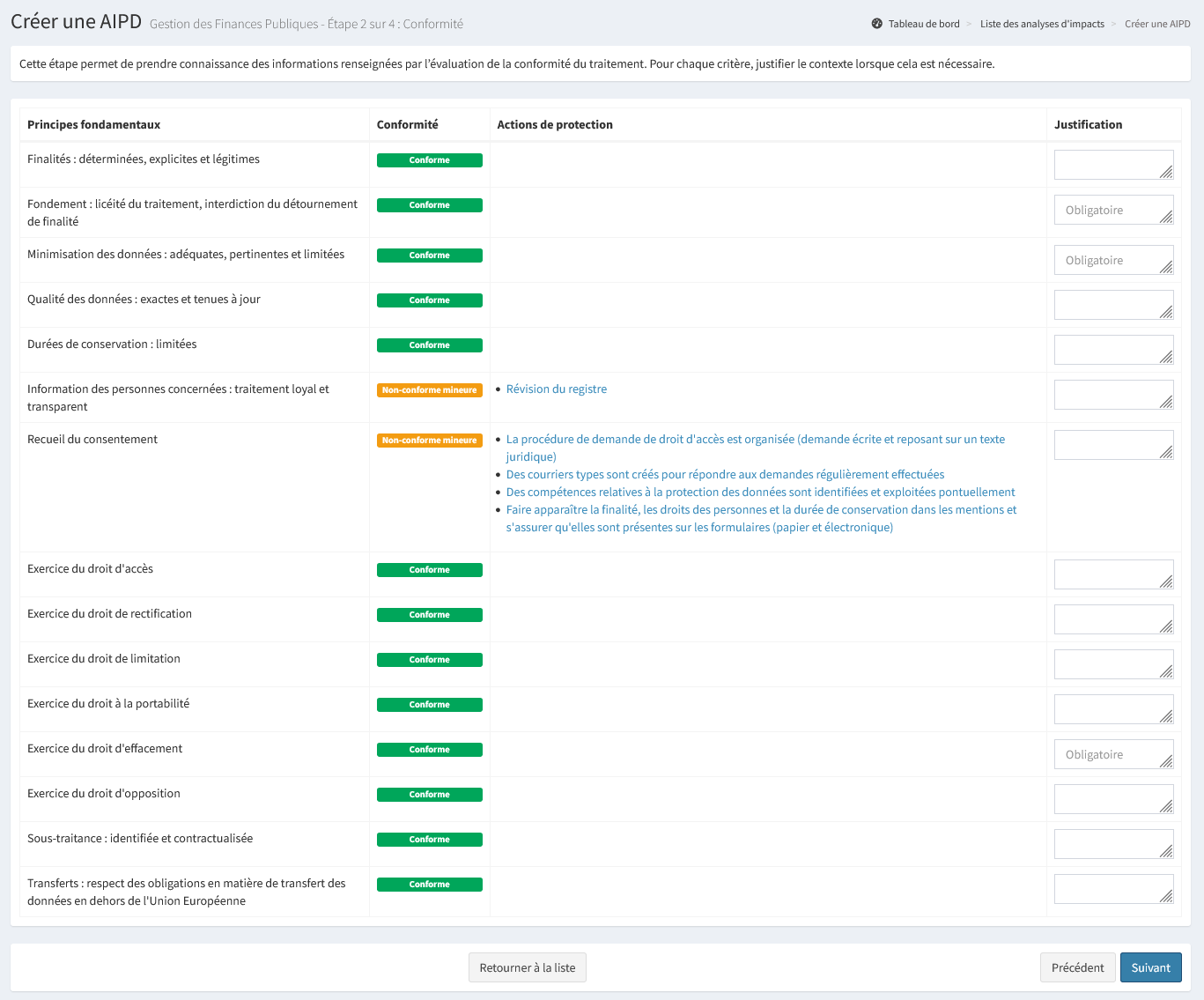Click the dashboard icon in the breadcrumb
Viewport: 1204px width, 1000px height.
tap(876, 24)
